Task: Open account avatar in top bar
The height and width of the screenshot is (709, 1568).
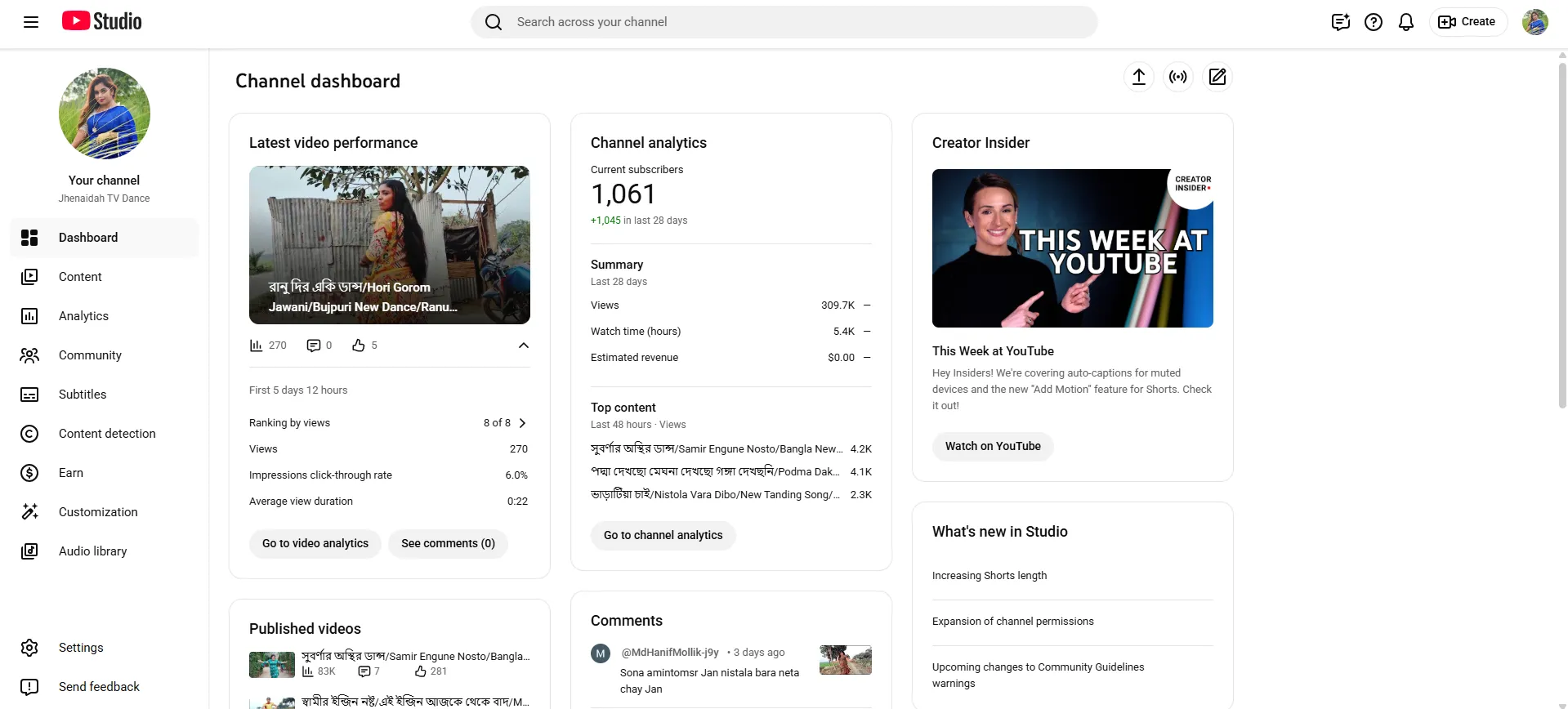Action: [x=1535, y=22]
